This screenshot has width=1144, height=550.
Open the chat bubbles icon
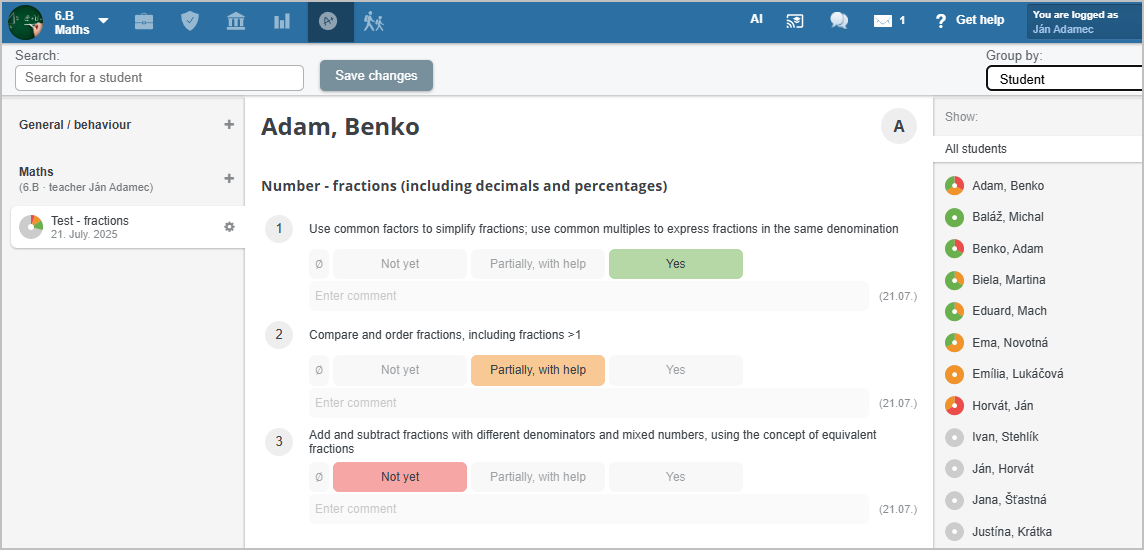(839, 20)
